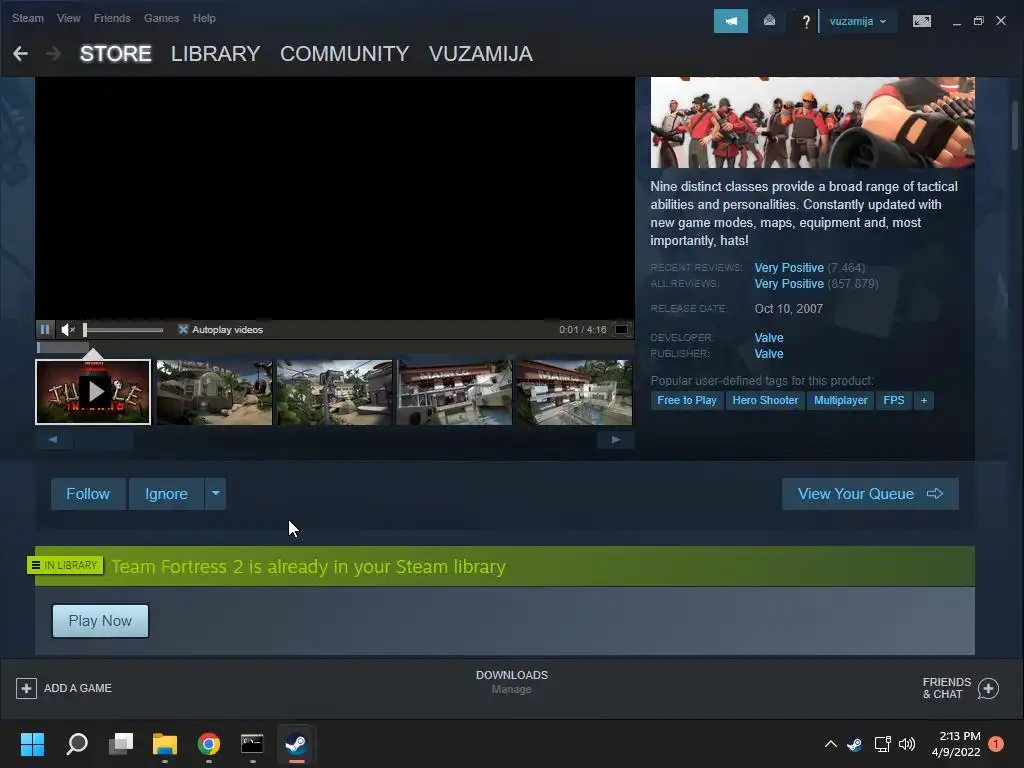
Task: Open Friends & Chat icon
Action: click(988, 688)
